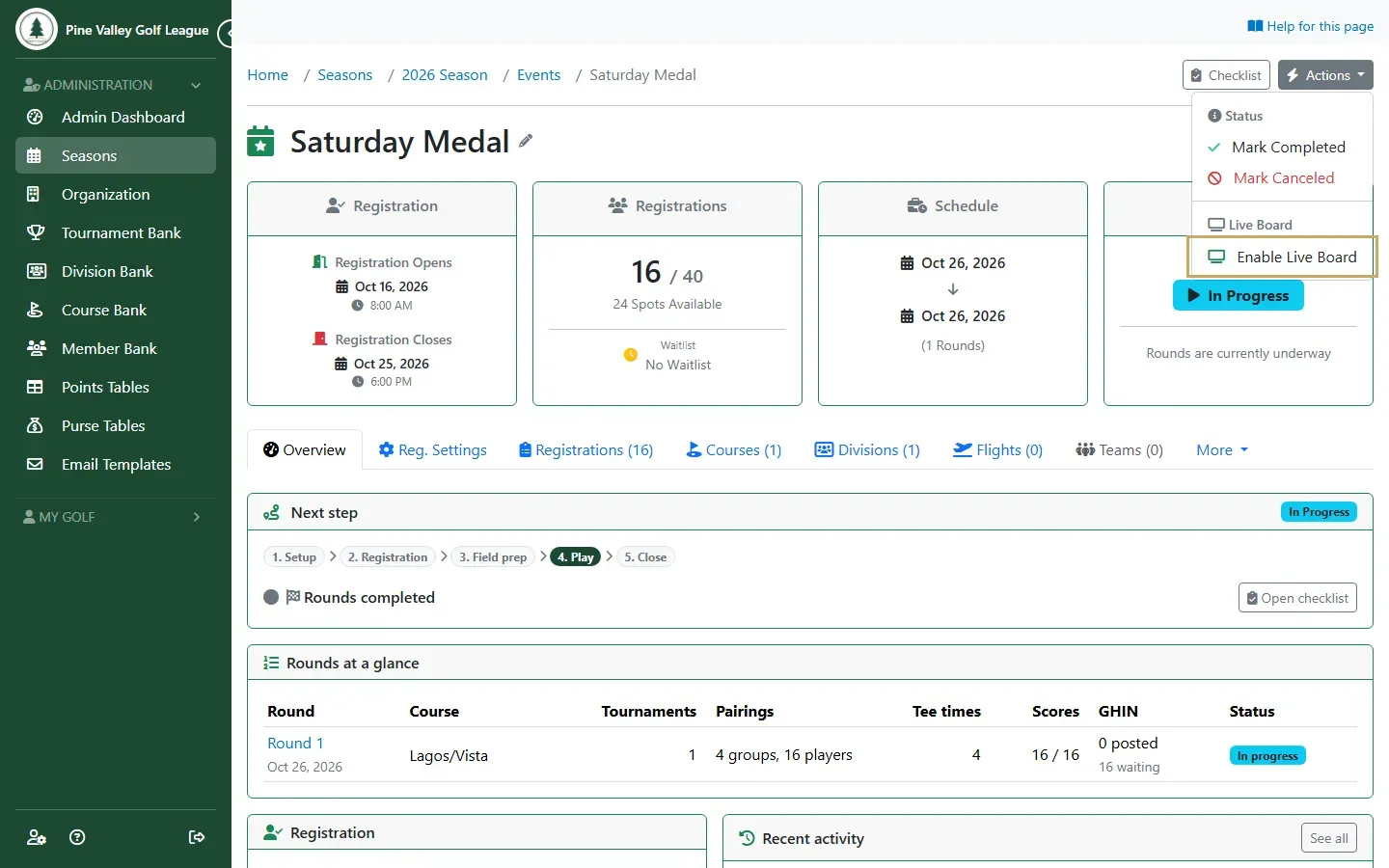Viewport: 1389px width, 868px height.
Task: Open Points Tables from the sidebar
Action: [x=116, y=387]
